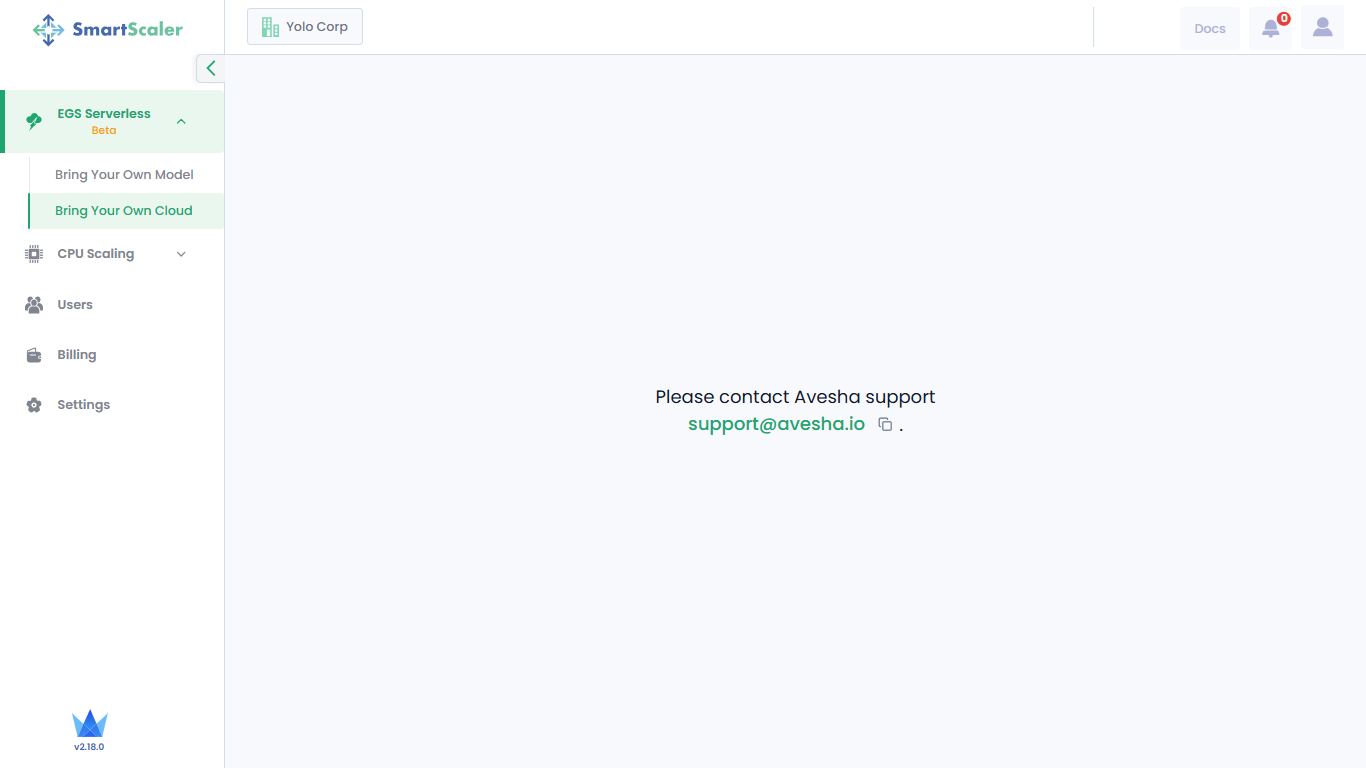Expand the CPU Scaling chevron

click(x=181, y=254)
